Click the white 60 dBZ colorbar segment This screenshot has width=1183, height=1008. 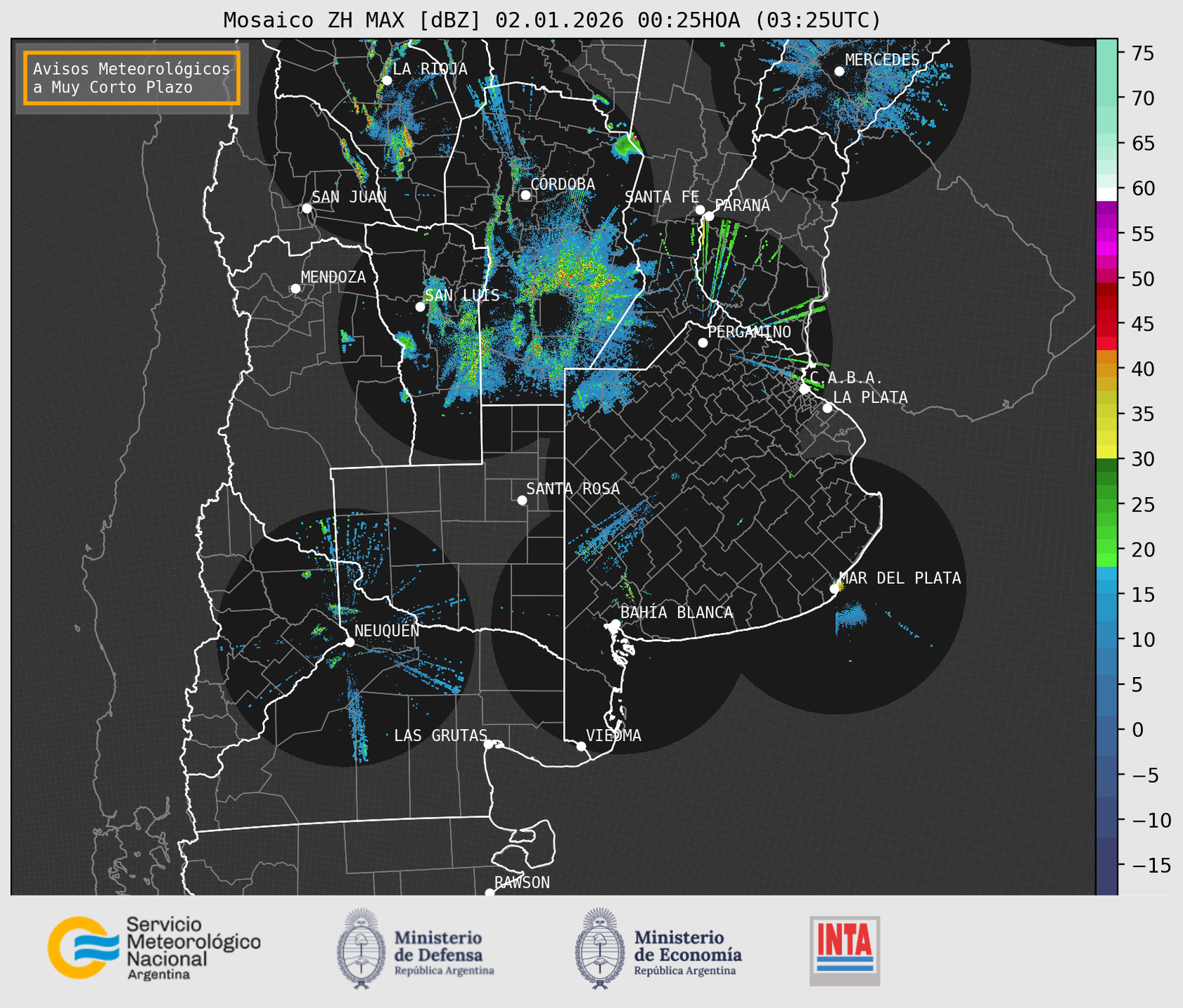click(x=1106, y=193)
